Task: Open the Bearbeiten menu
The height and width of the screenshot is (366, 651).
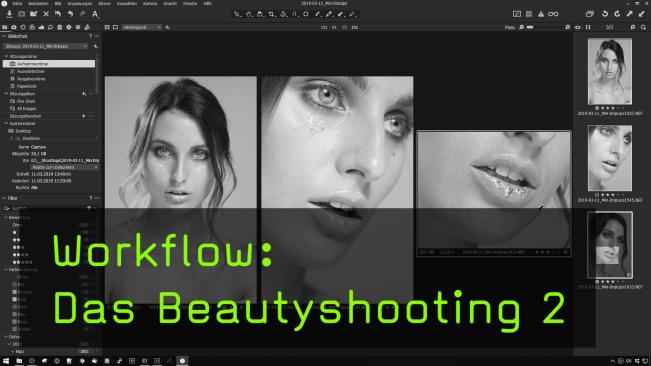Action: tap(38, 3)
